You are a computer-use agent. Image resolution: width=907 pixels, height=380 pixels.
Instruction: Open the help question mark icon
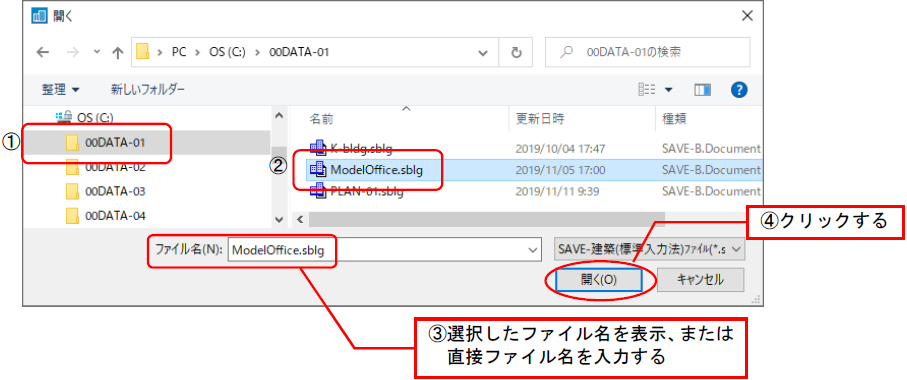[x=739, y=90]
